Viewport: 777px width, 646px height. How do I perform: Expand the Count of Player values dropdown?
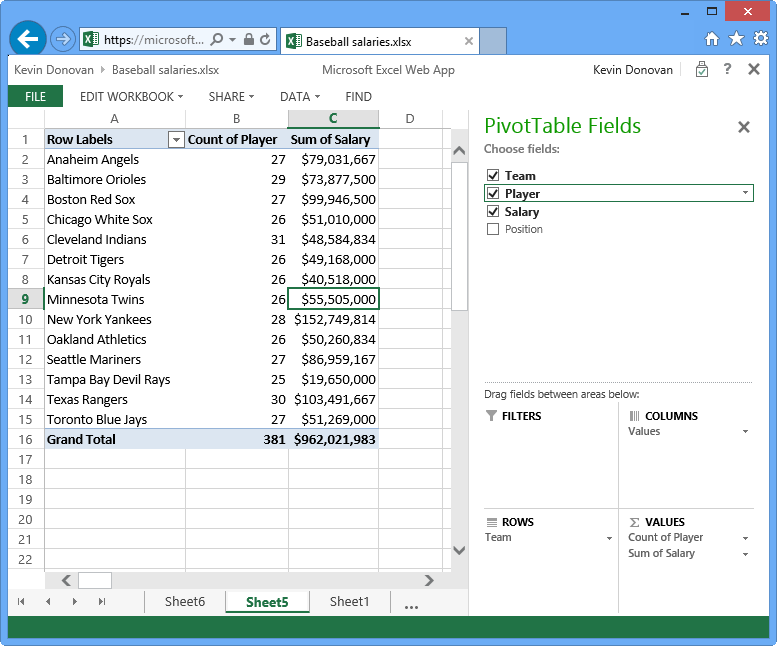[x=745, y=538]
